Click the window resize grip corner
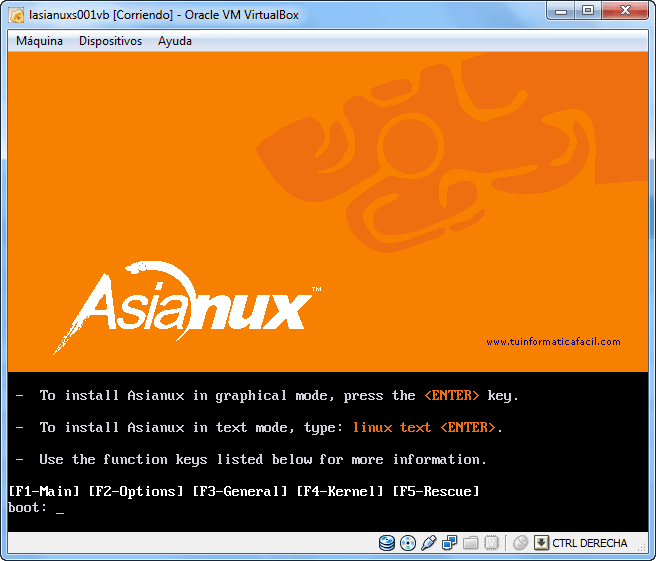Screen dimensions: 656x561 pos(642,546)
